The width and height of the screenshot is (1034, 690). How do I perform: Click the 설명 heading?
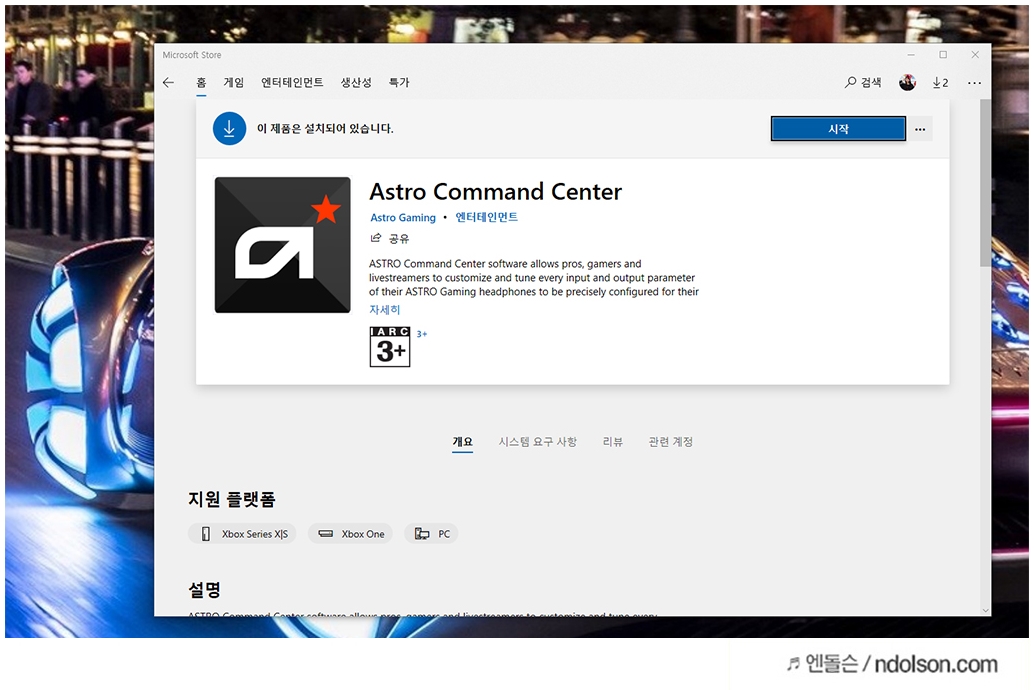204,590
